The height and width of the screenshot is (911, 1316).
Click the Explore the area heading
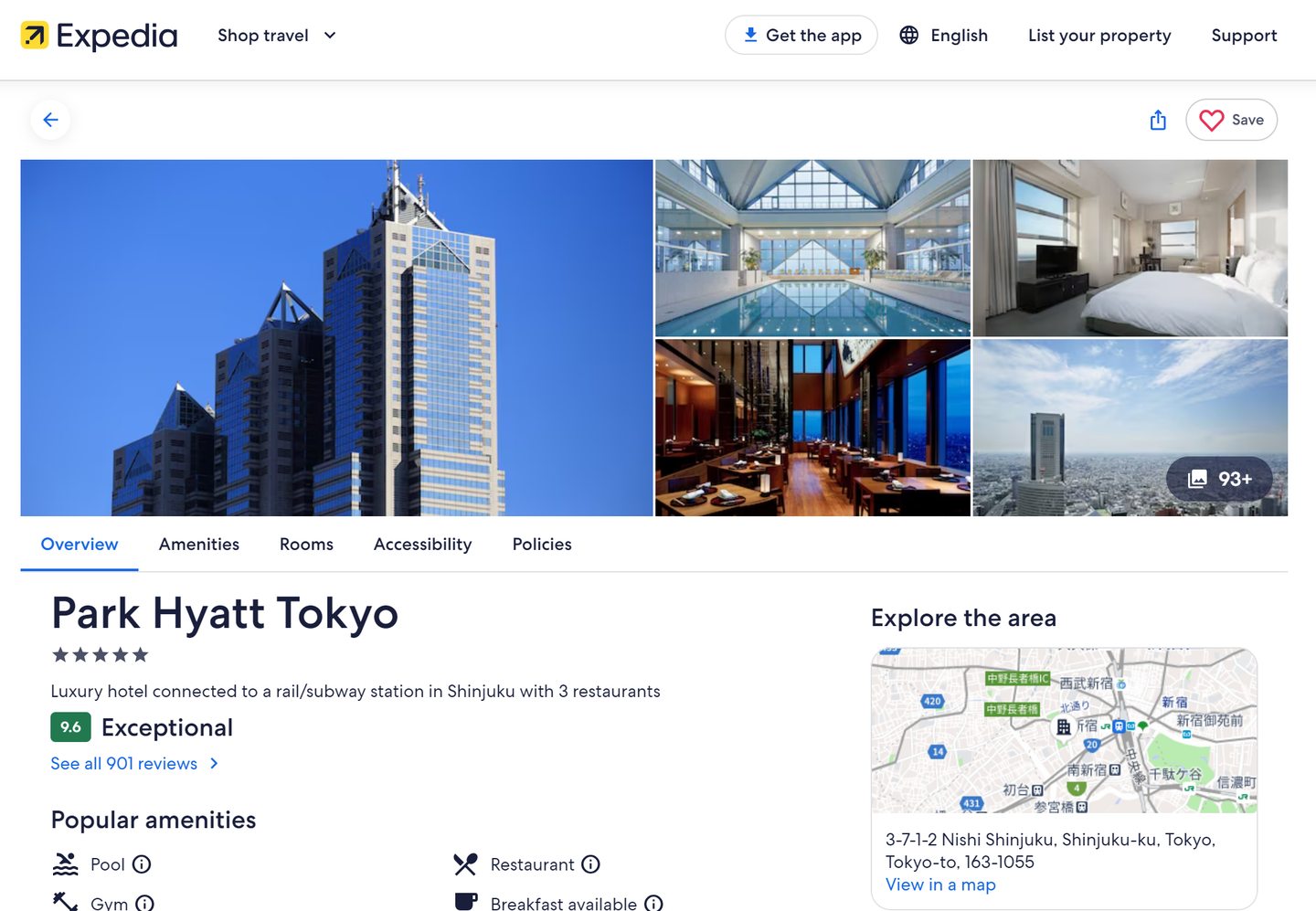click(x=963, y=618)
